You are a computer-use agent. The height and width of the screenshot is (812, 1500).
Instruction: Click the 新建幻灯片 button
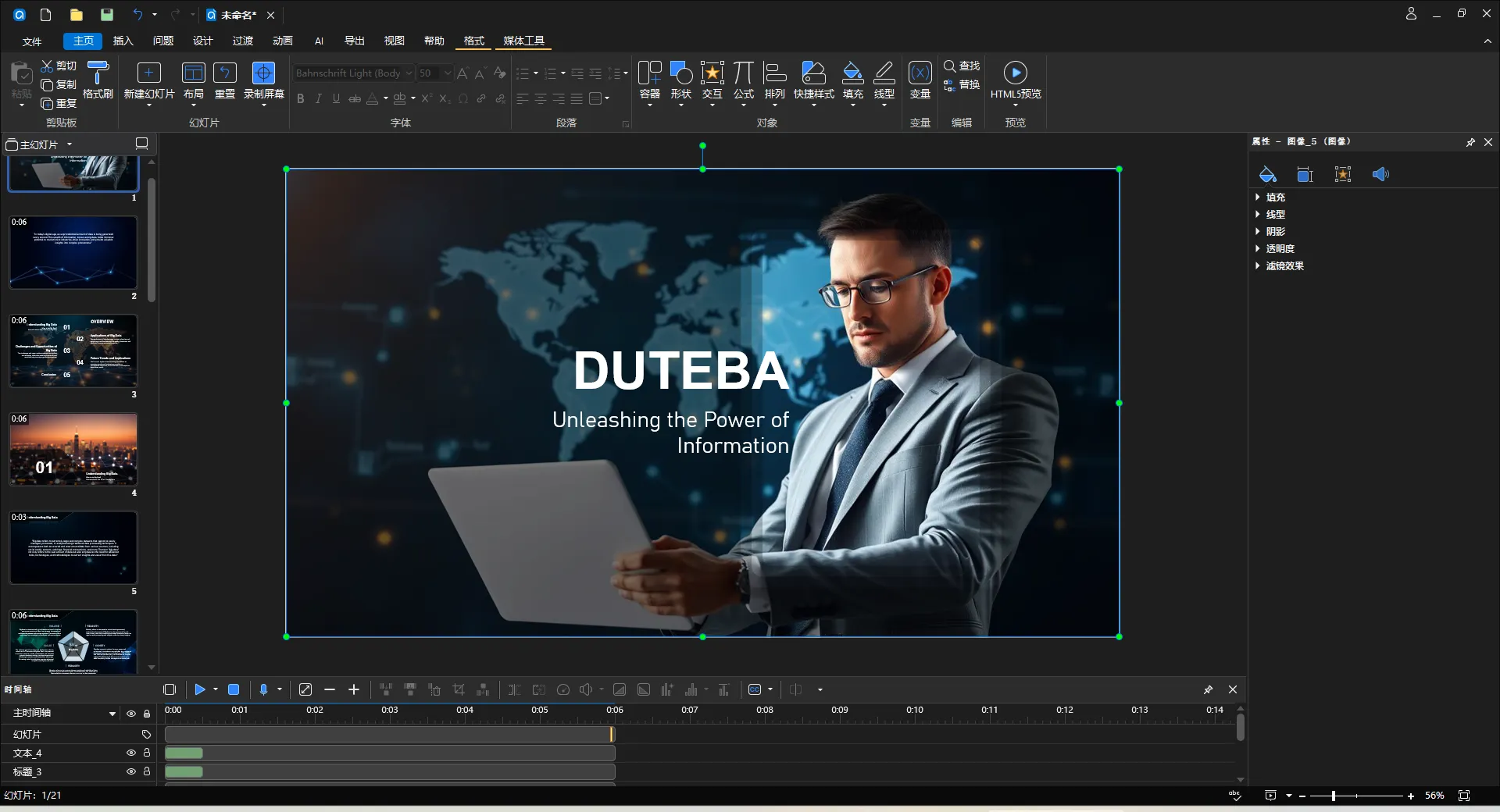[149, 82]
